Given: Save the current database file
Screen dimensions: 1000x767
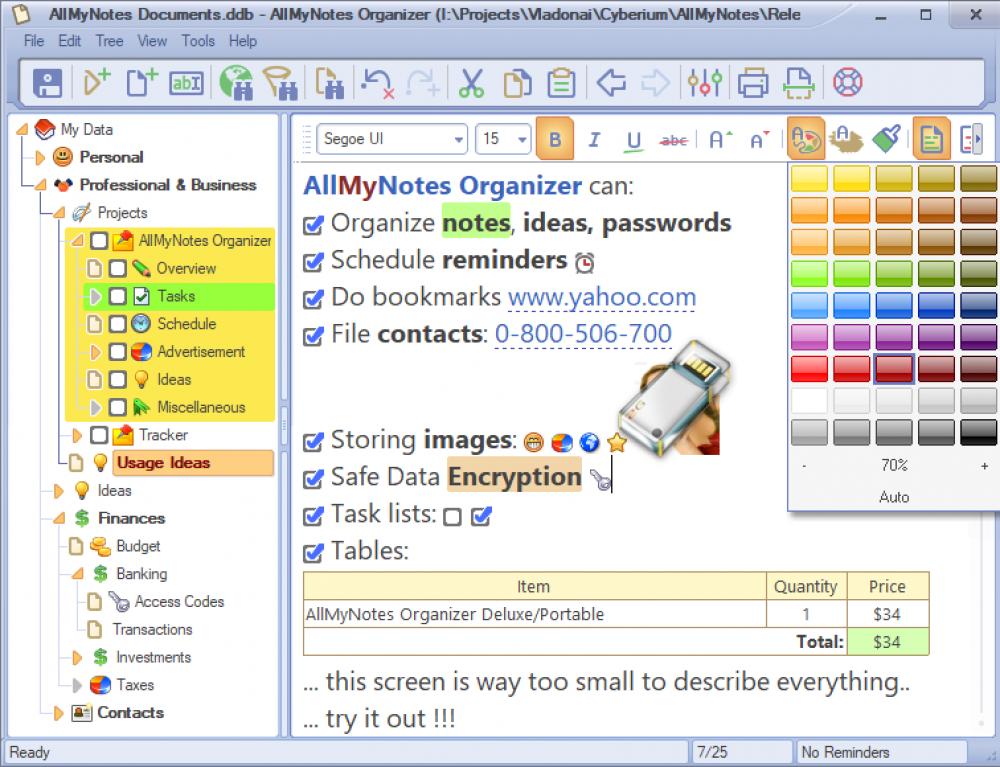Looking at the screenshot, I should [x=47, y=83].
